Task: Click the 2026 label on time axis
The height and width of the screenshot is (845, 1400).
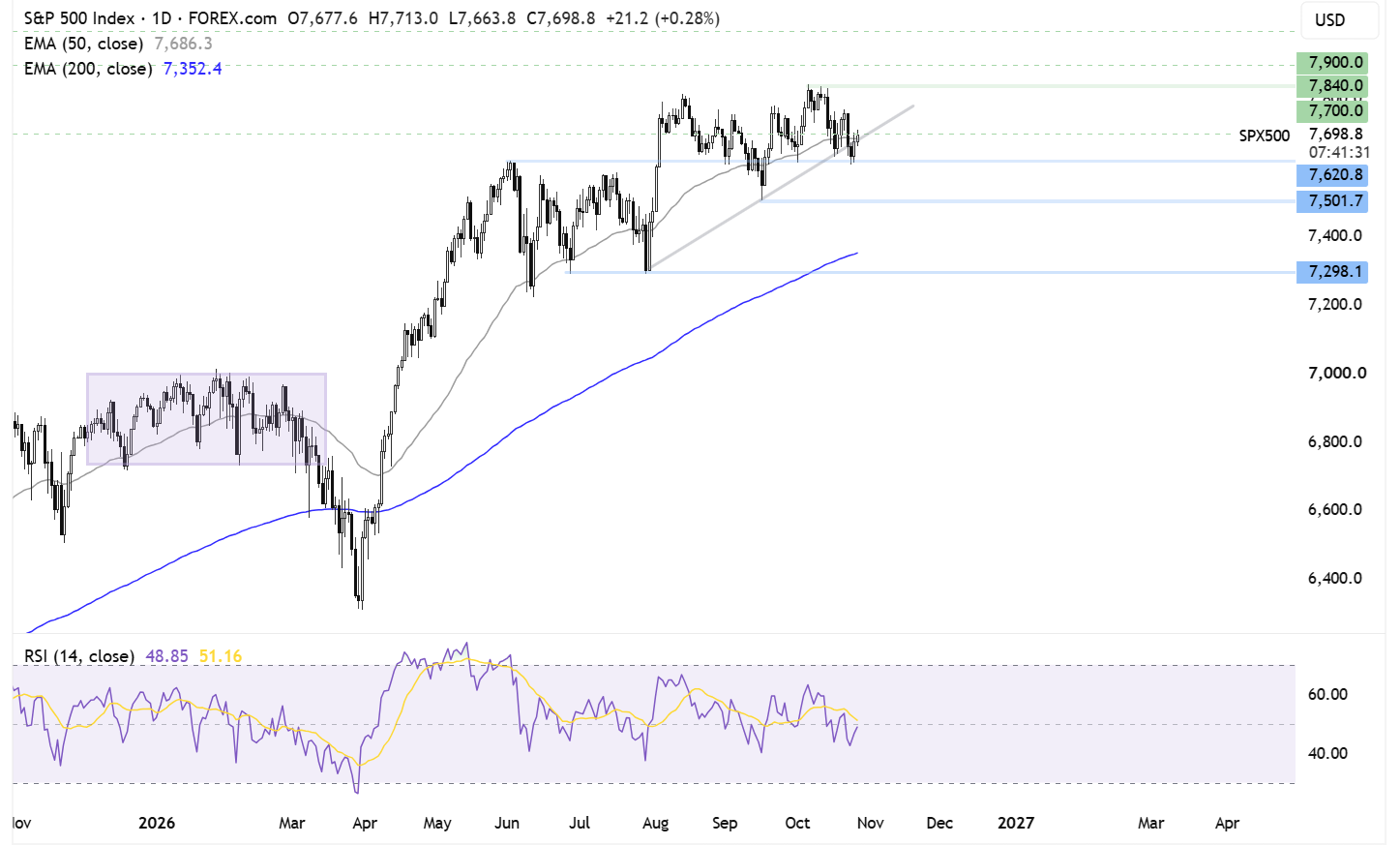Action: [x=157, y=823]
